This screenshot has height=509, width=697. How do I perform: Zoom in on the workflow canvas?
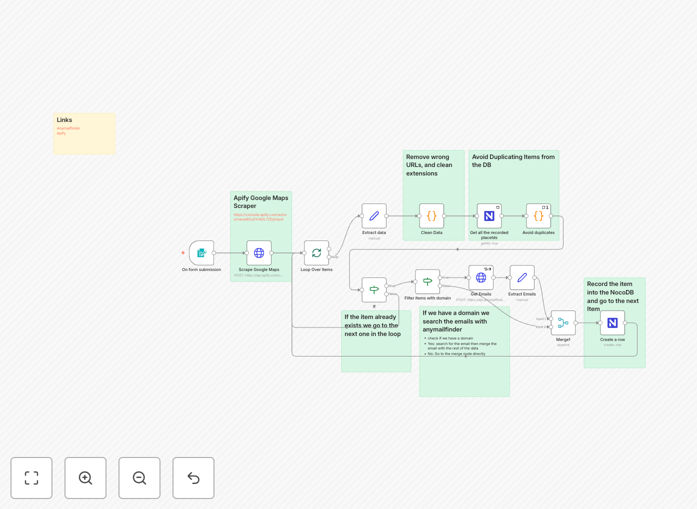85,478
